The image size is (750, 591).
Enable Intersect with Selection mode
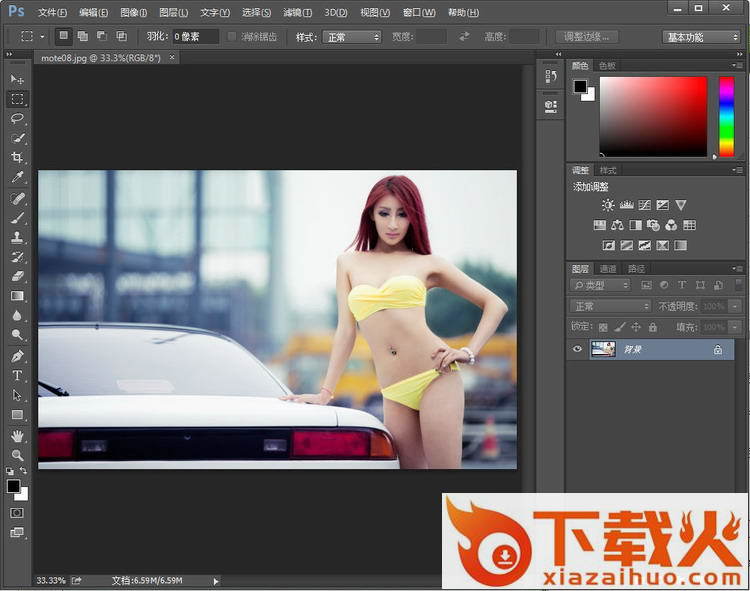121,36
